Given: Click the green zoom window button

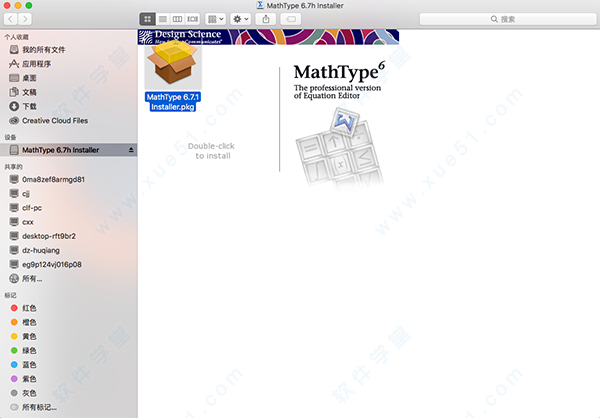Looking at the screenshot, I should pos(29,5).
